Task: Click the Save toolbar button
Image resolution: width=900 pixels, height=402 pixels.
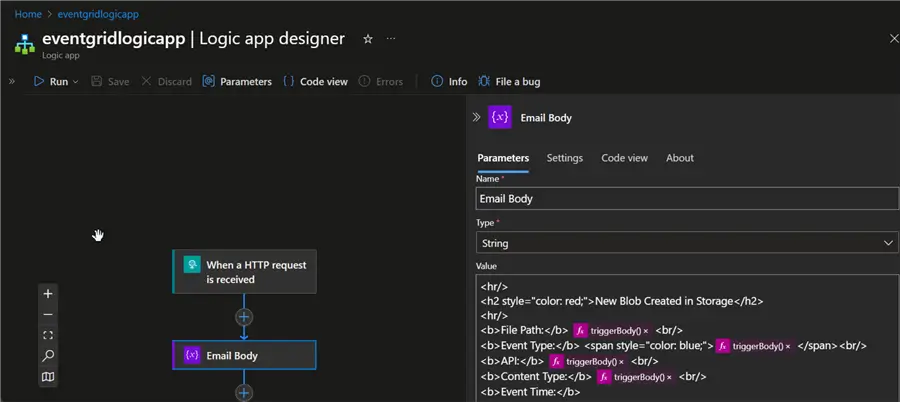Action: [x=110, y=82]
